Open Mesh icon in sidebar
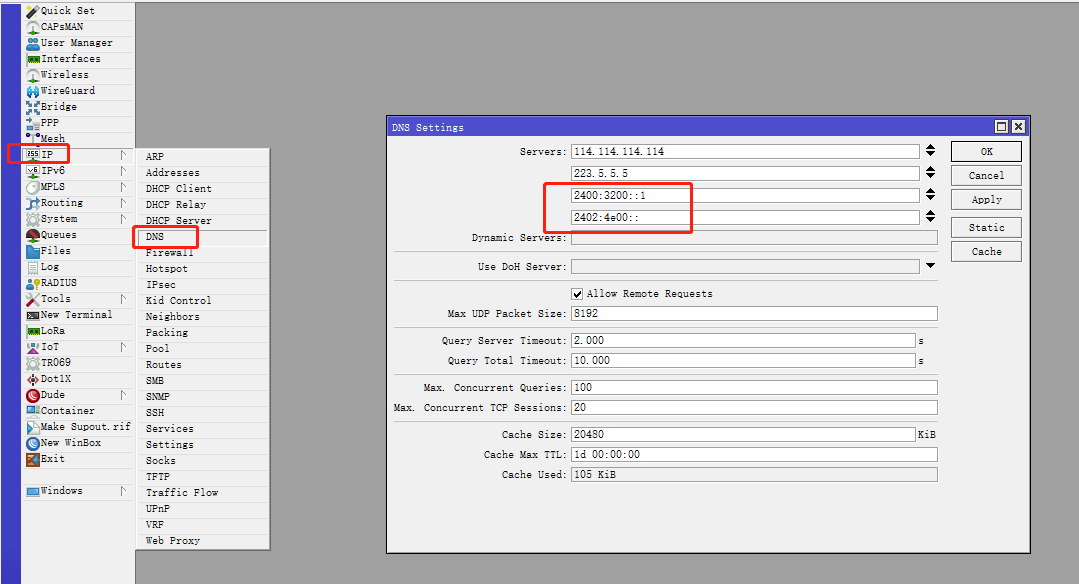The width and height of the screenshot is (1079, 584). pos(32,138)
